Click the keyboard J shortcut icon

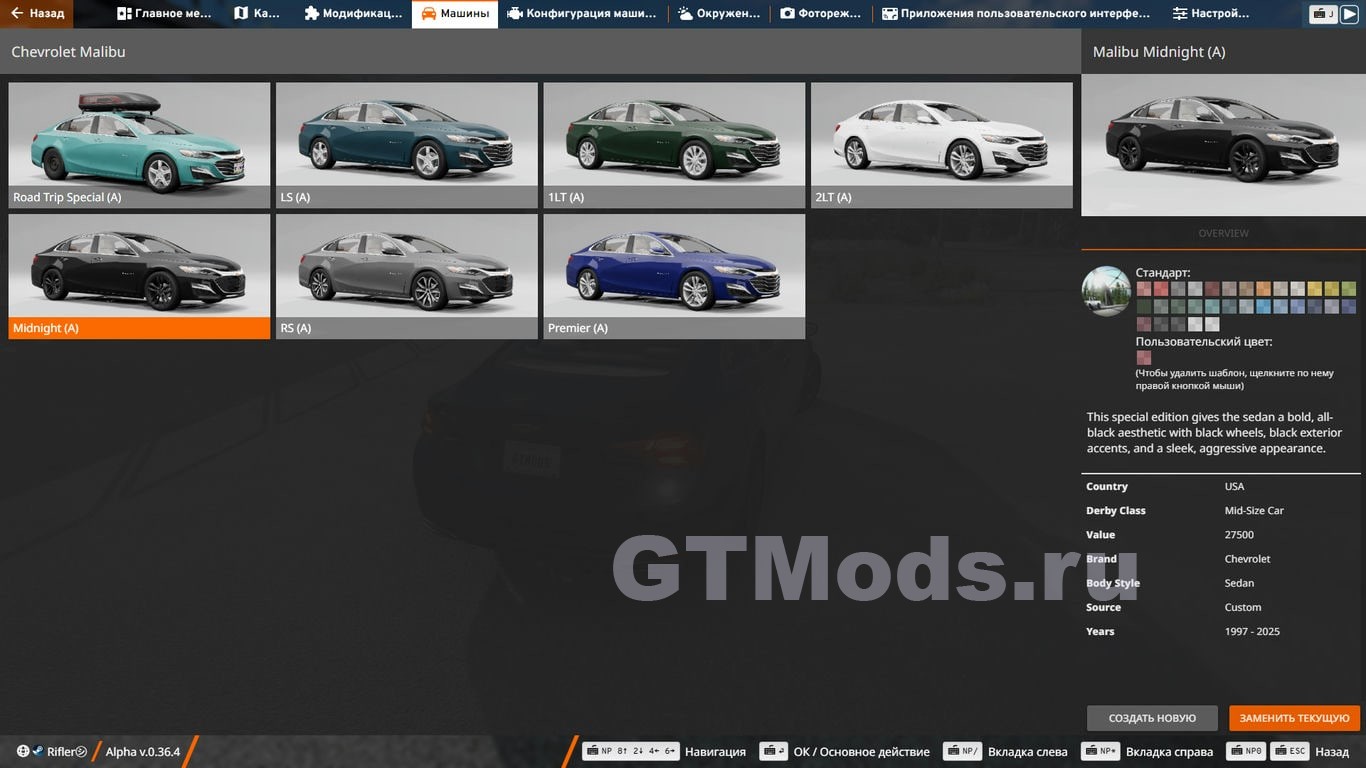pos(1325,14)
